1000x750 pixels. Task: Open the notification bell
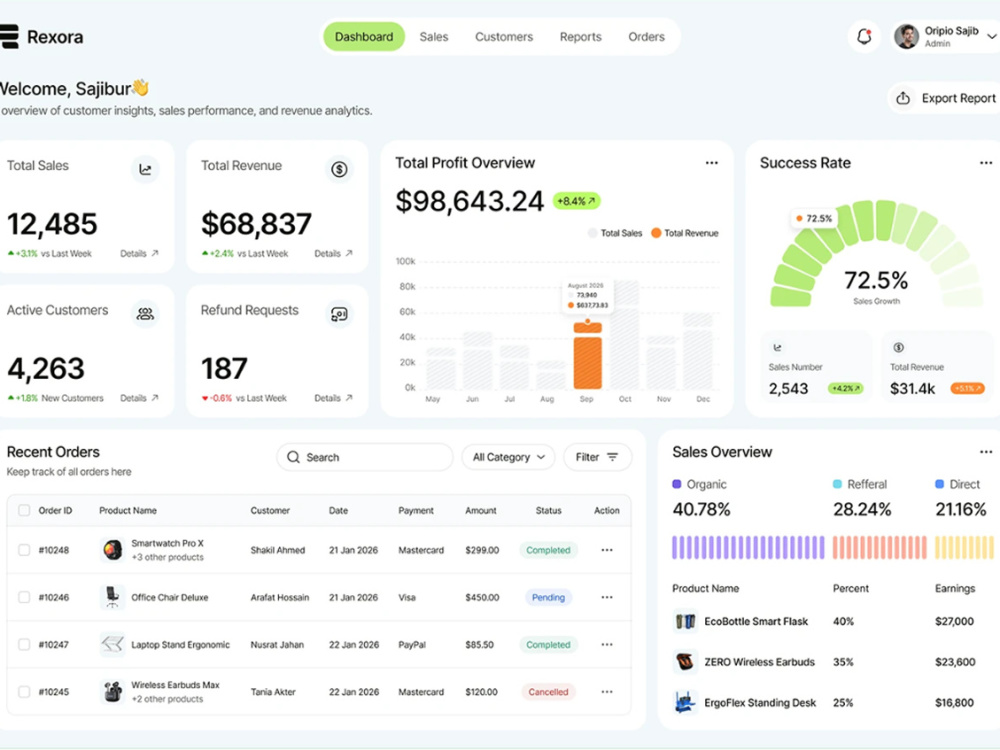pos(864,36)
